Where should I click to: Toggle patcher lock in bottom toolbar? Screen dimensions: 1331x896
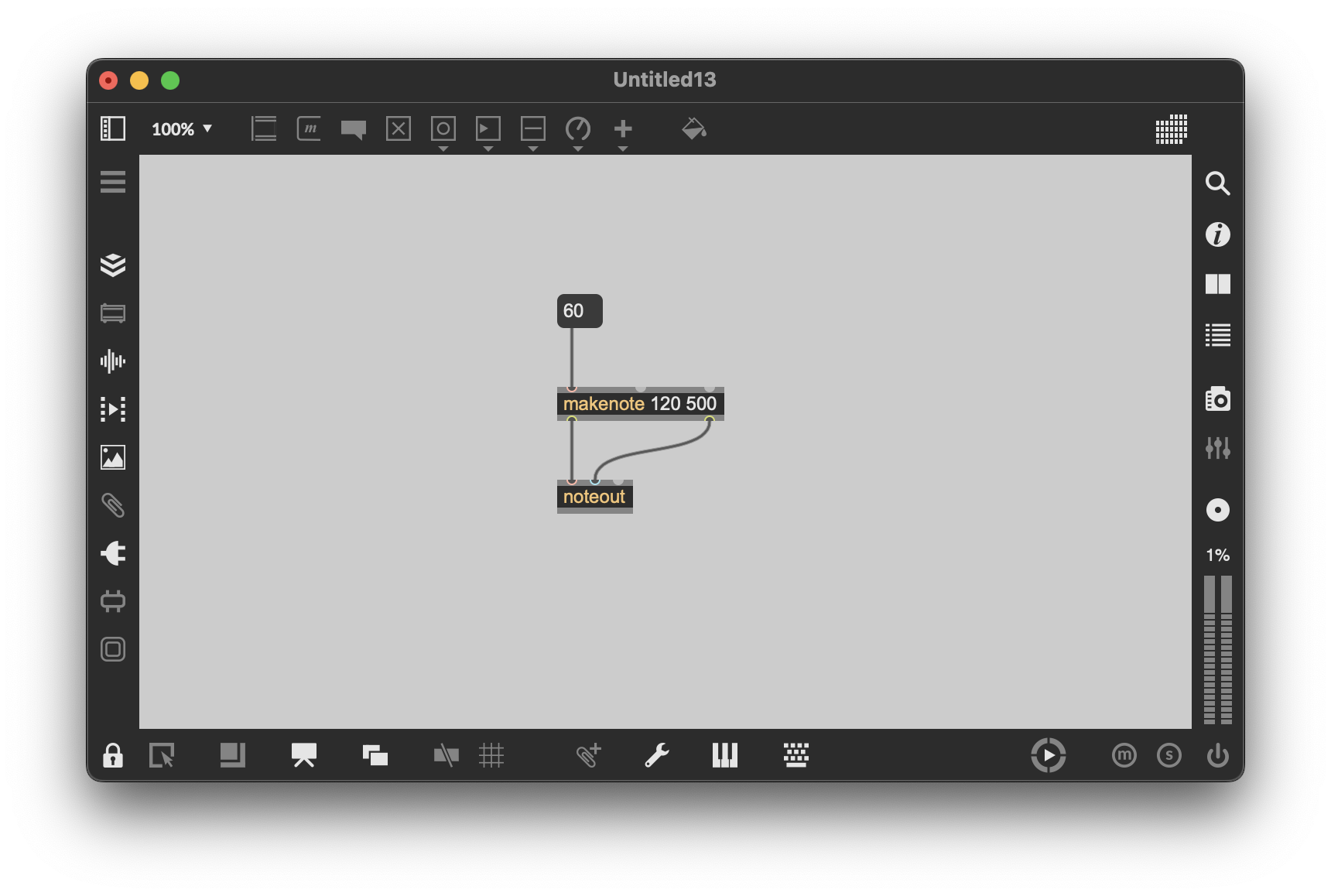[x=112, y=755]
